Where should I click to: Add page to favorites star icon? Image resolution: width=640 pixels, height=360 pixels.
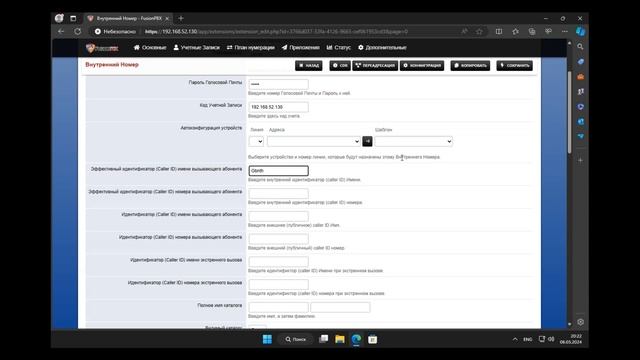(x=479, y=31)
